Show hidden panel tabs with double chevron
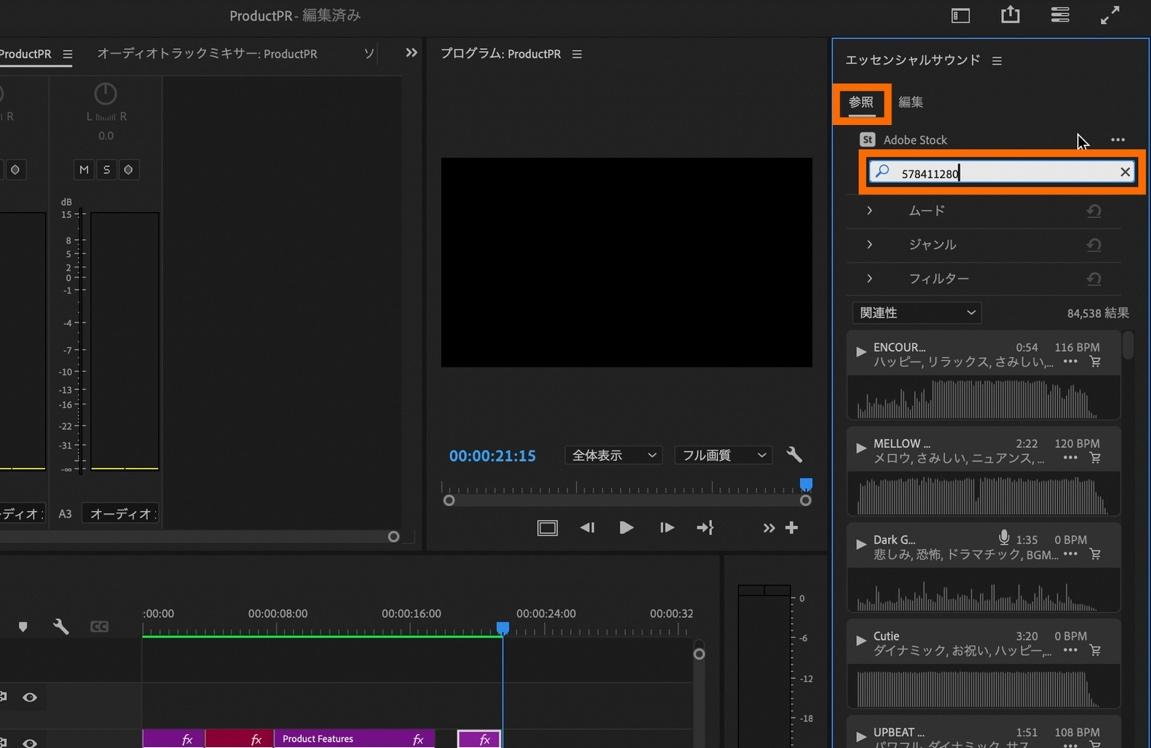Screen dimensions: 1151x748 [411, 53]
